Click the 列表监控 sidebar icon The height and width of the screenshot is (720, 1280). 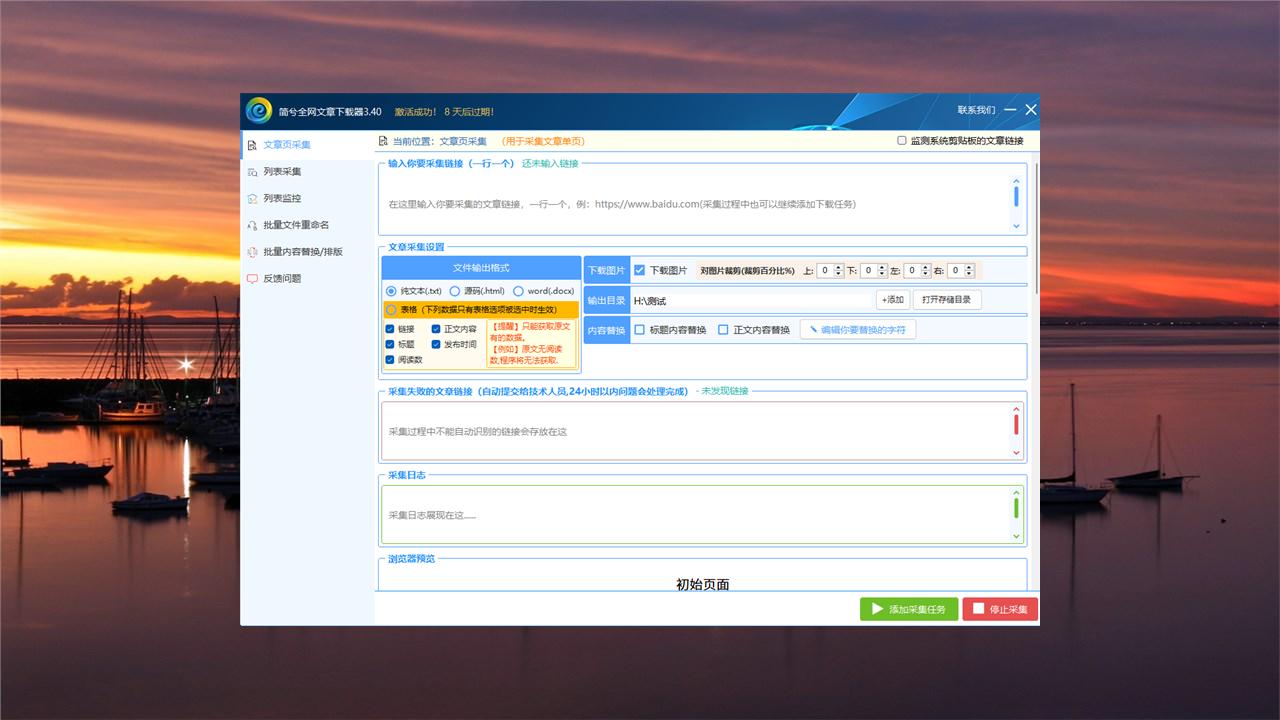click(252, 199)
